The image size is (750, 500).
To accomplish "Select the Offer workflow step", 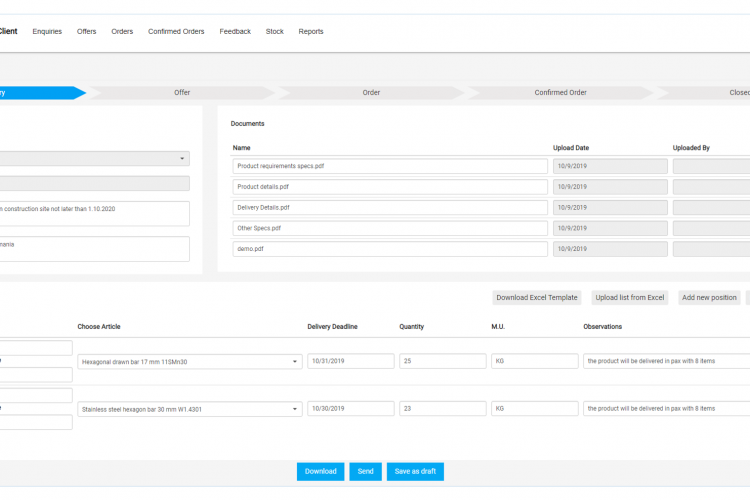I will coord(182,93).
